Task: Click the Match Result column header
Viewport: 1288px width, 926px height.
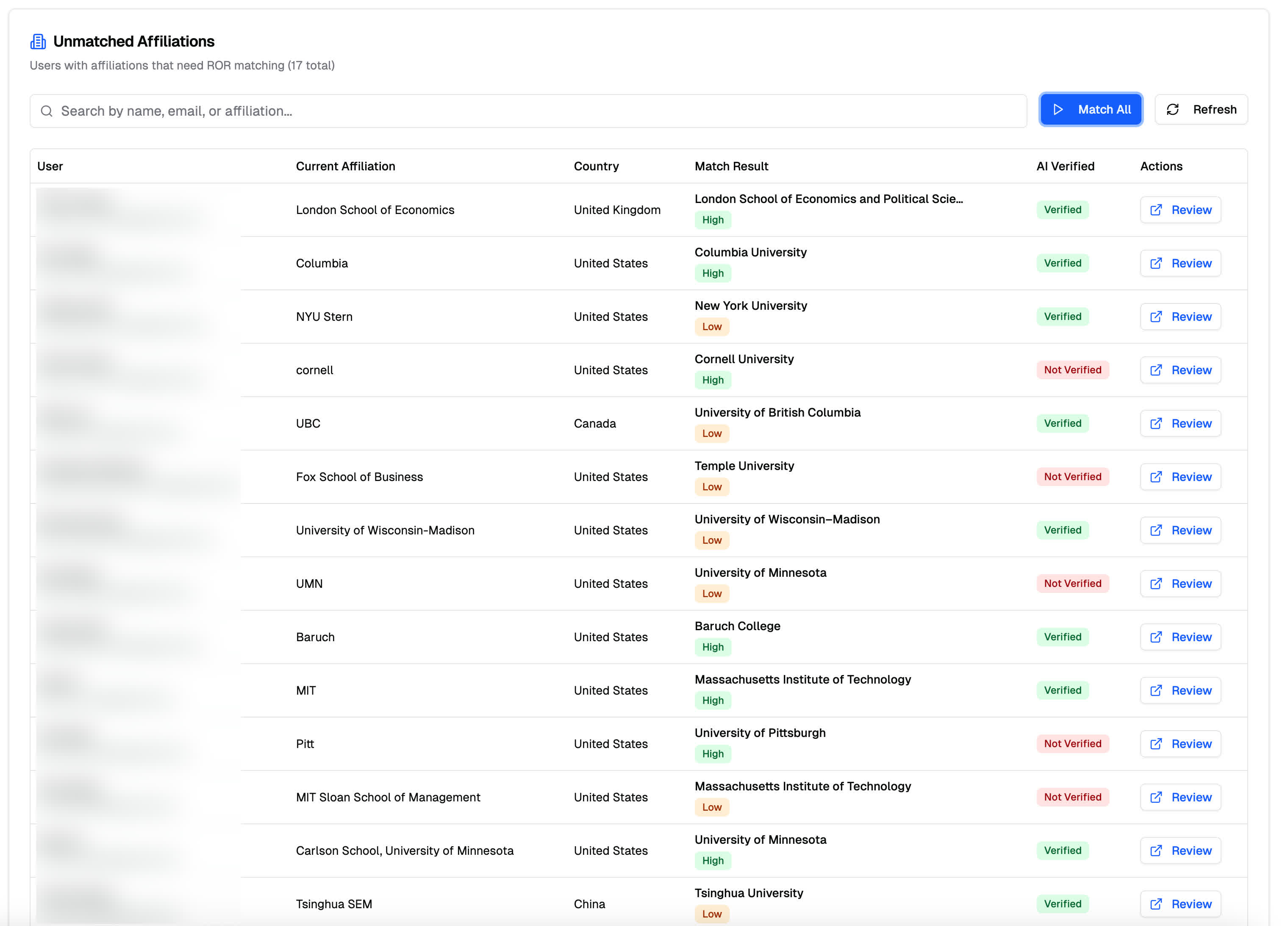Action: tap(731, 167)
